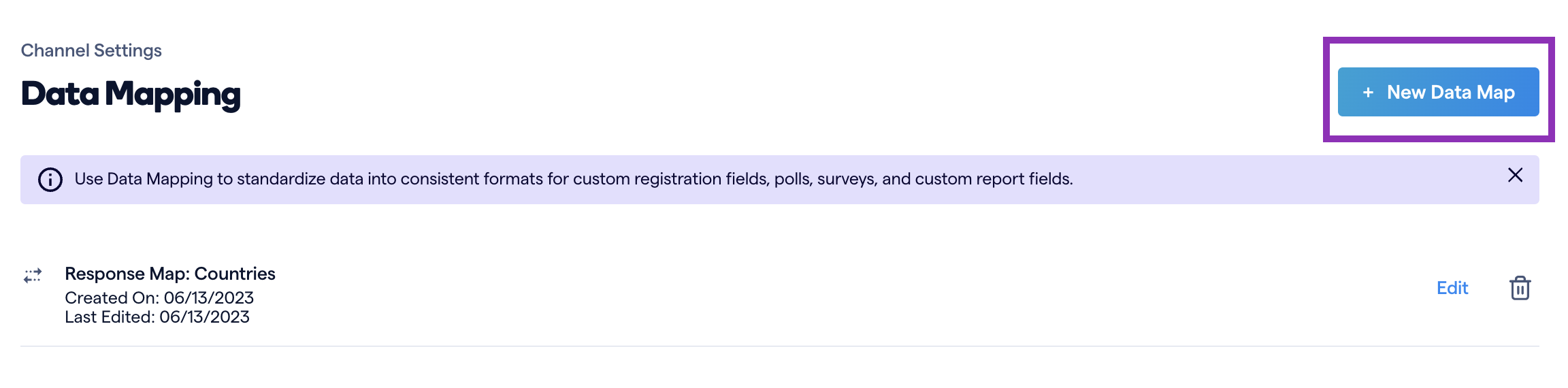Click the date 06/13/2023 after Created On
1568x388 pixels.
(209, 297)
